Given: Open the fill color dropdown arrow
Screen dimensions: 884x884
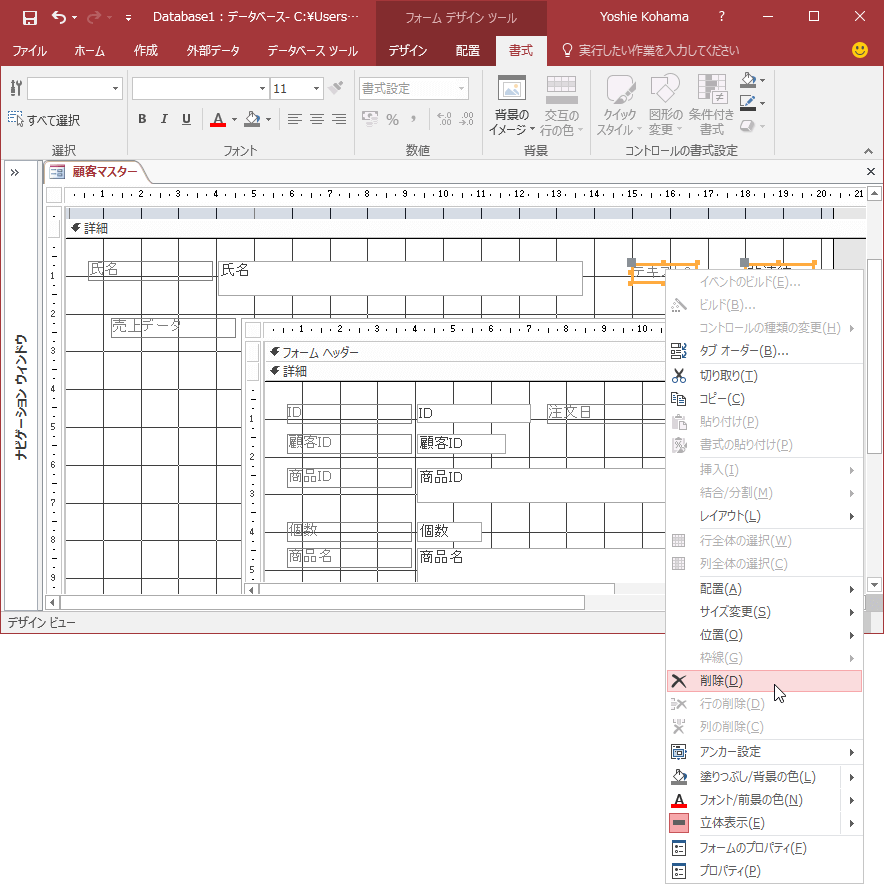Looking at the screenshot, I should (x=268, y=120).
